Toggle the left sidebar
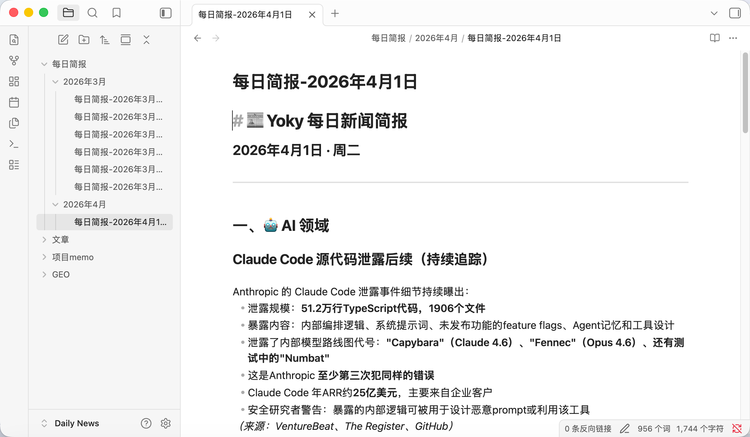 (x=165, y=13)
